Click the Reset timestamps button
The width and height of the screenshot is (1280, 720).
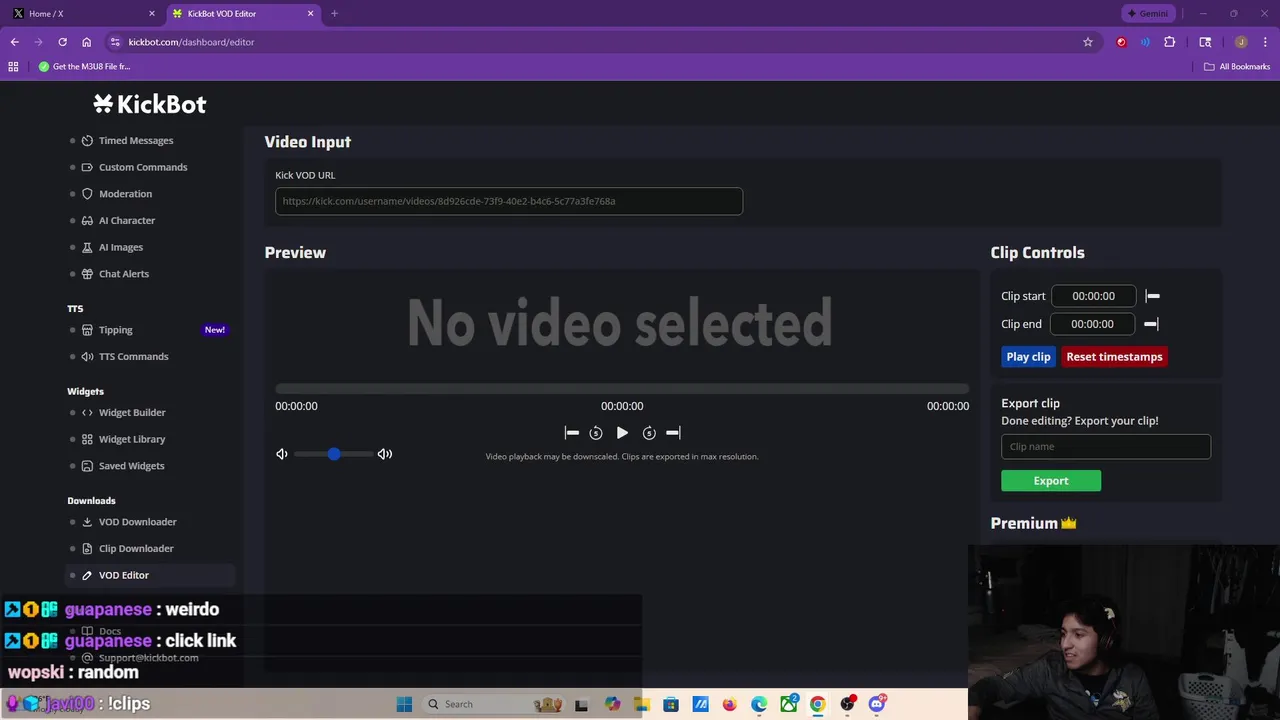coord(1114,357)
